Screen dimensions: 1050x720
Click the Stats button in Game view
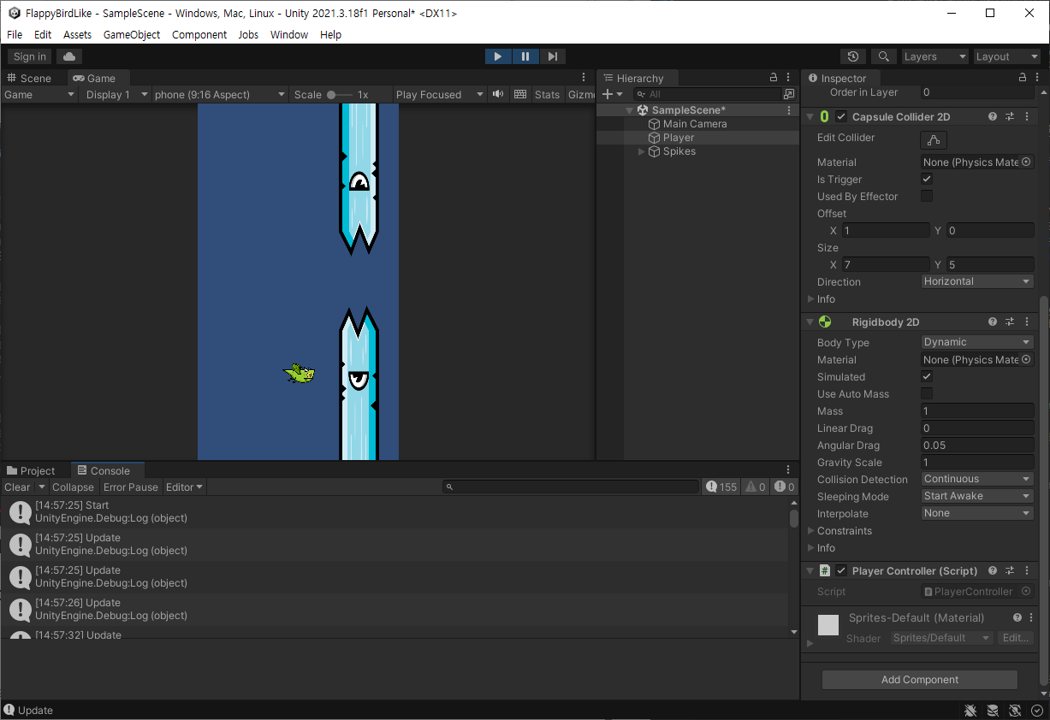[546, 94]
